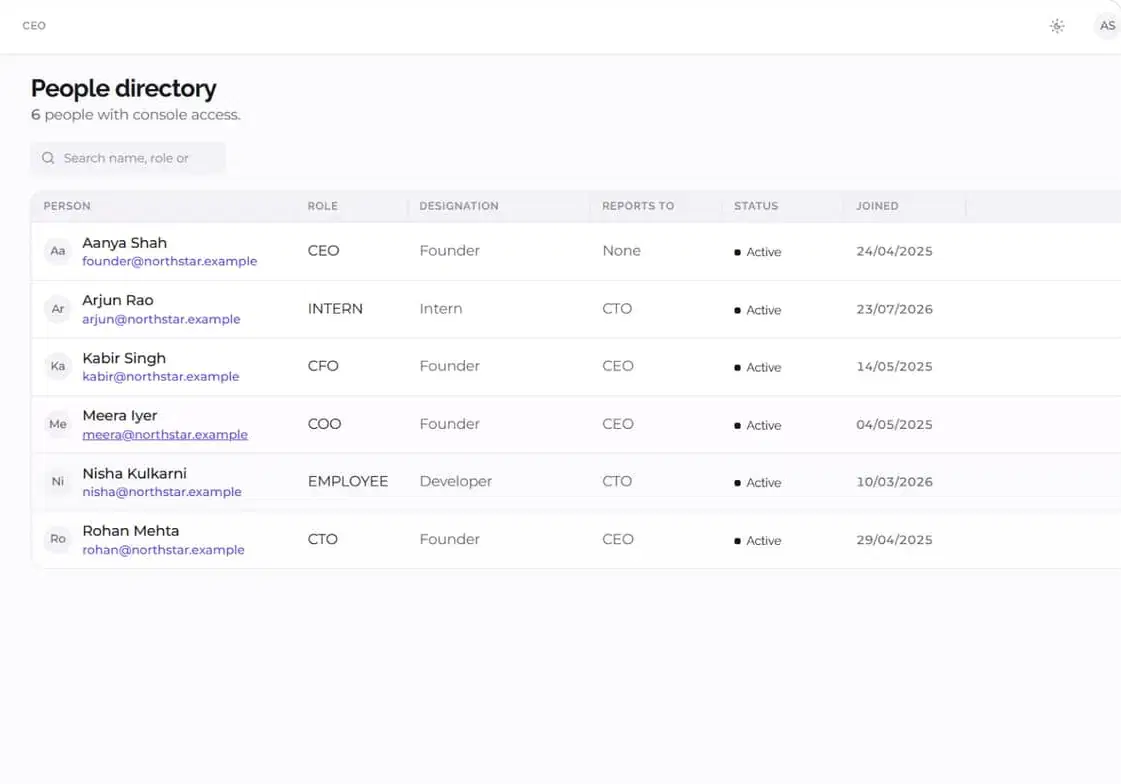Click Rohan Mehta's Active status

758,541
